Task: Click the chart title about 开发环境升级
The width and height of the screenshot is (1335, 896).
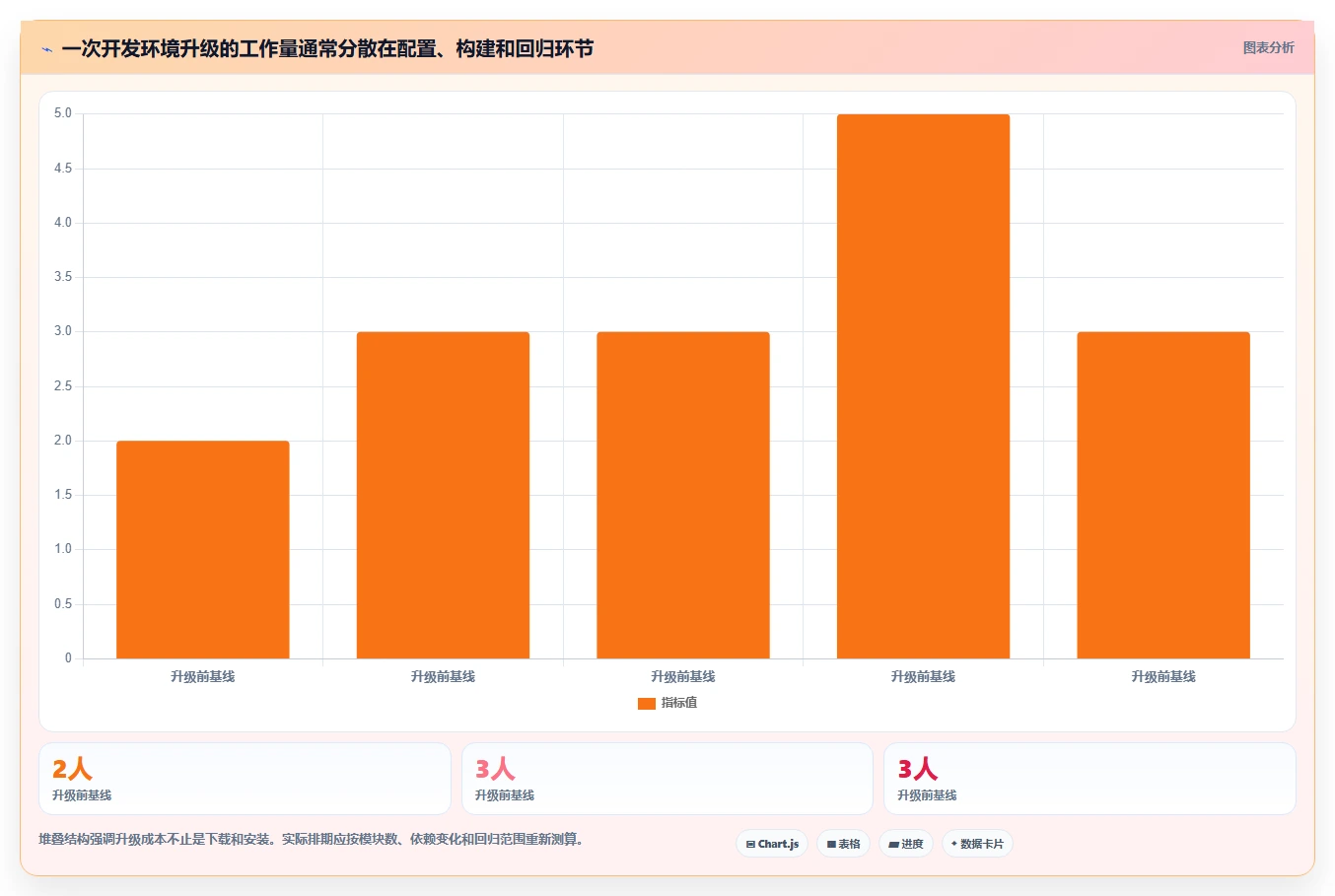Action: (x=327, y=48)
